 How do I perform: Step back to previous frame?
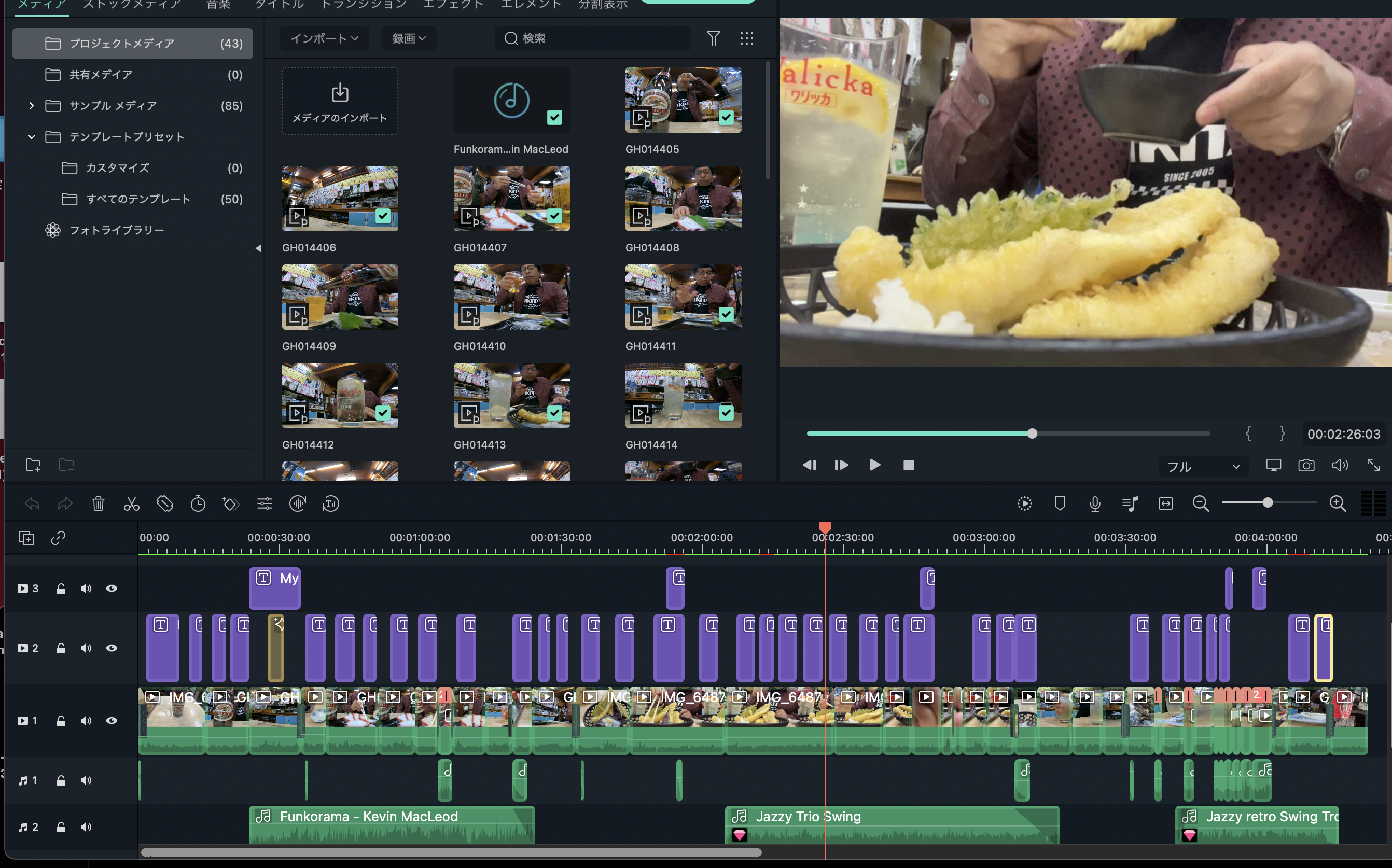pyautogui.click(x=809, y=465)
